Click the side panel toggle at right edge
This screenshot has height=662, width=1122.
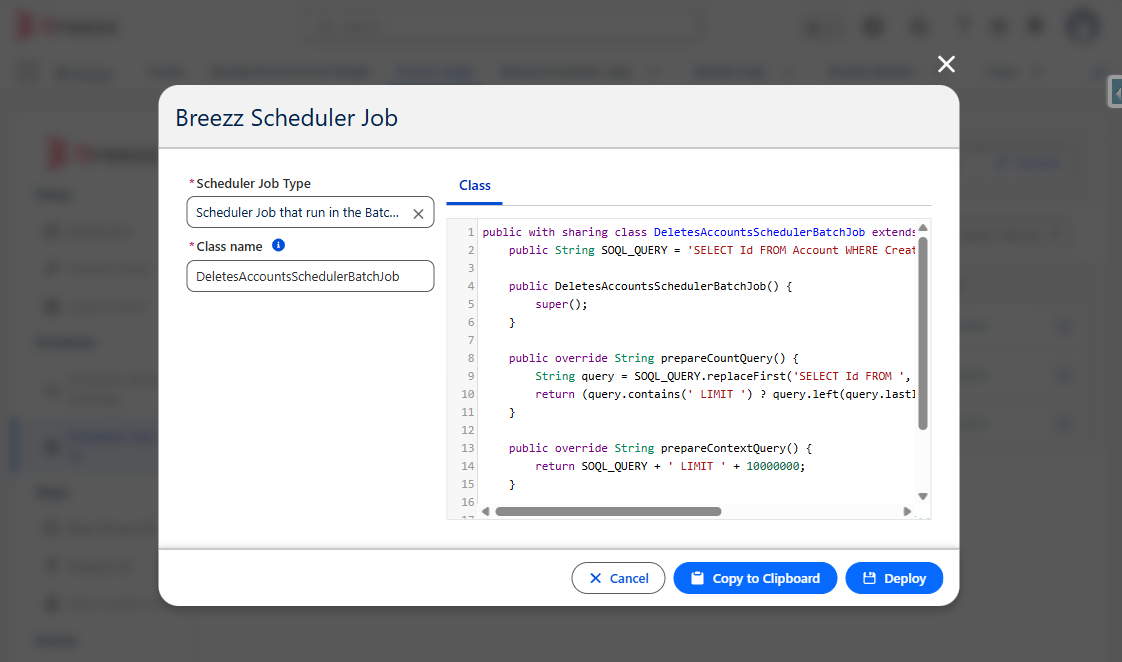(1116, 92)
